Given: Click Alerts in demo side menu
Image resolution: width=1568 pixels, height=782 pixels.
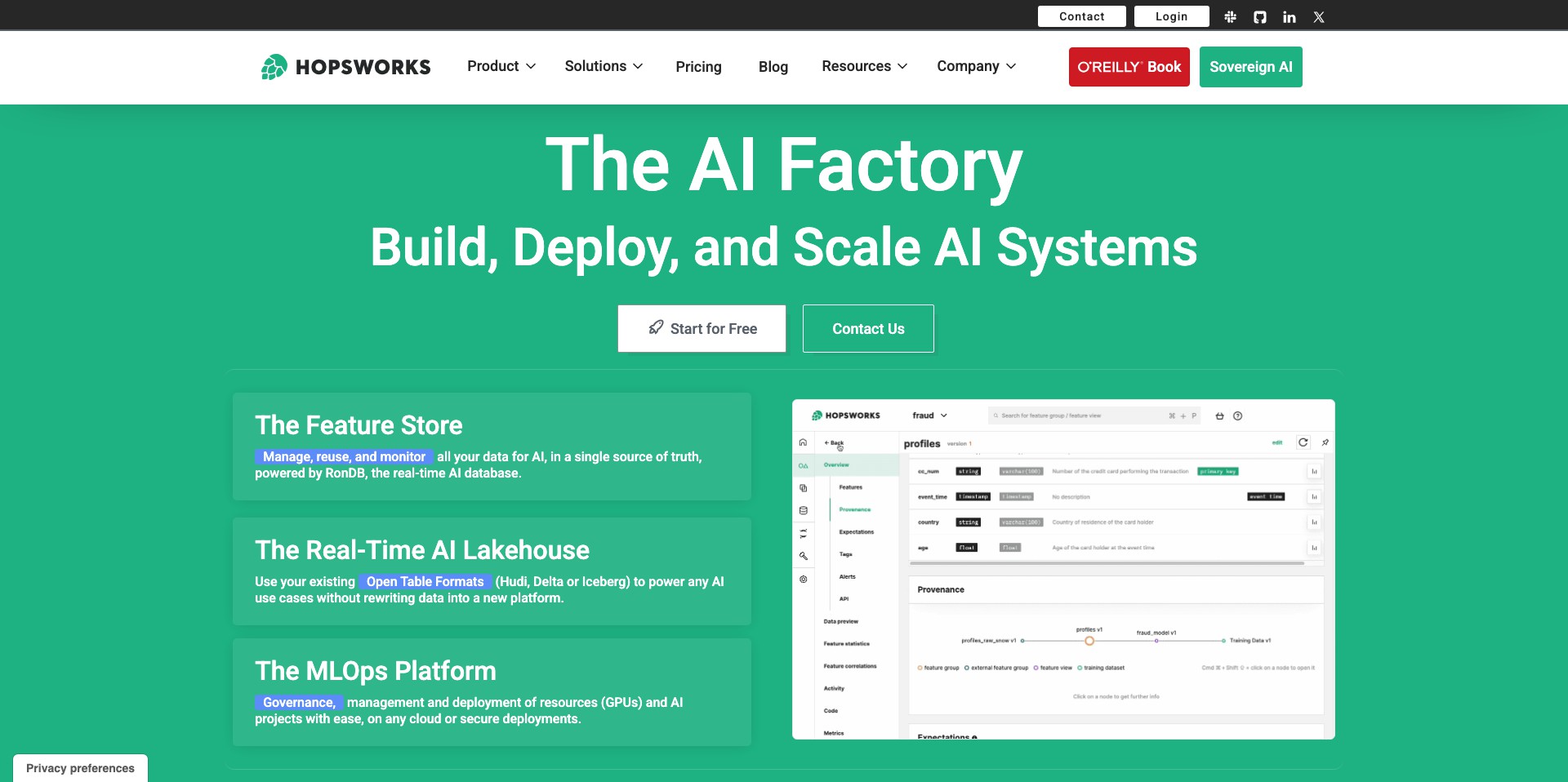Looking at the screenshot, I should (x=848, y=576).
